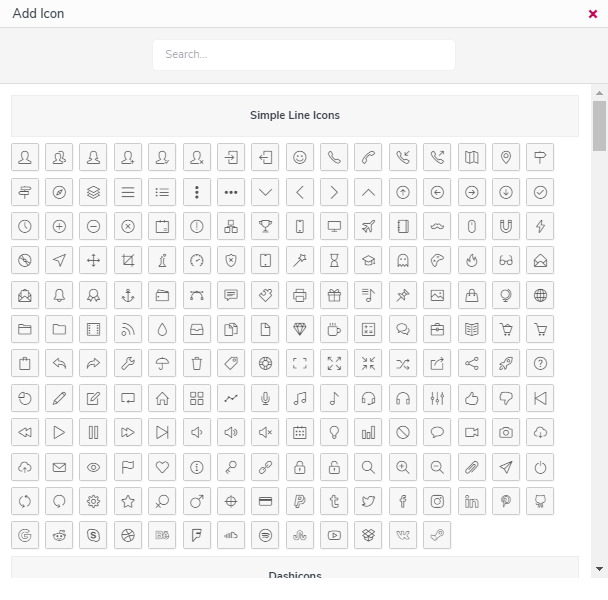Screen dimensions: 608x600
Task: Choose the coffee cup icon
Action: point(334,329)
